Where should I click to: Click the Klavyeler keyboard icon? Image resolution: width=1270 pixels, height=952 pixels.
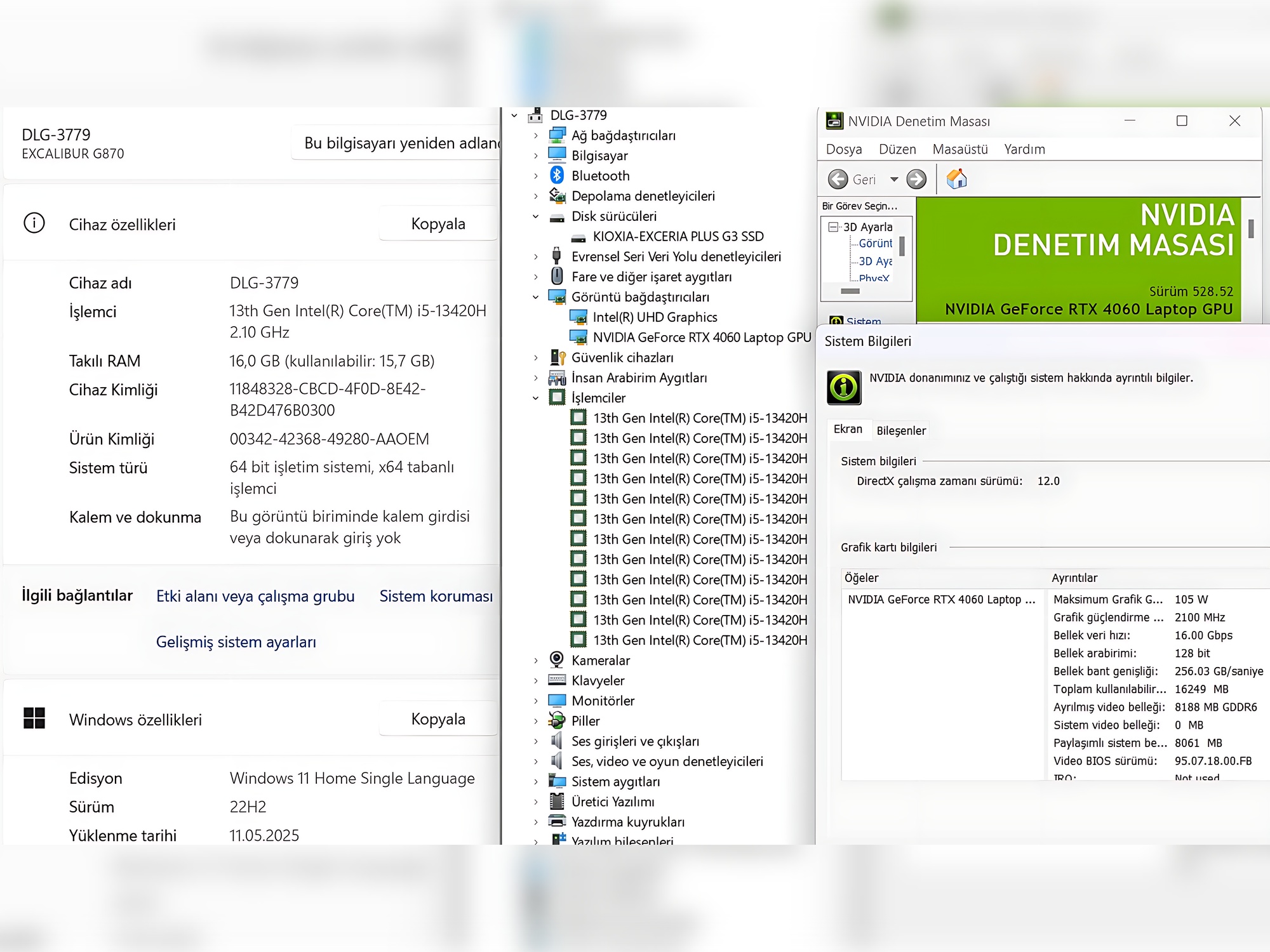557,680
